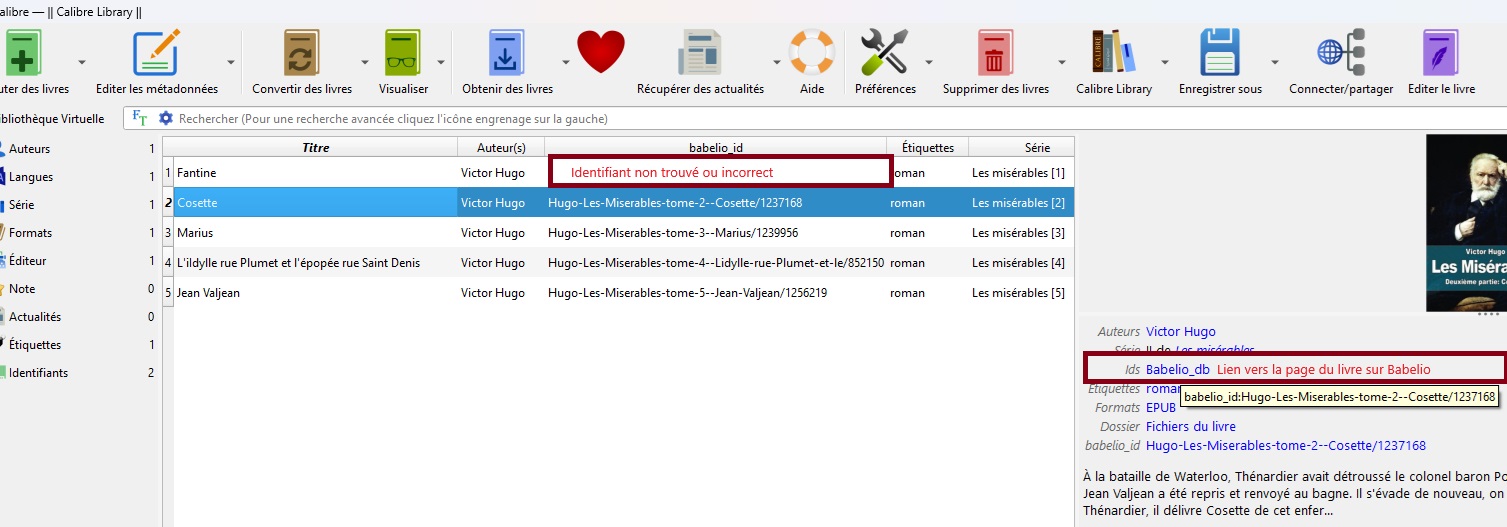The width and height of the screenshot is (1507, 527).
Task: Sort by the Titre column header
Action: click(x=315, y=147)
